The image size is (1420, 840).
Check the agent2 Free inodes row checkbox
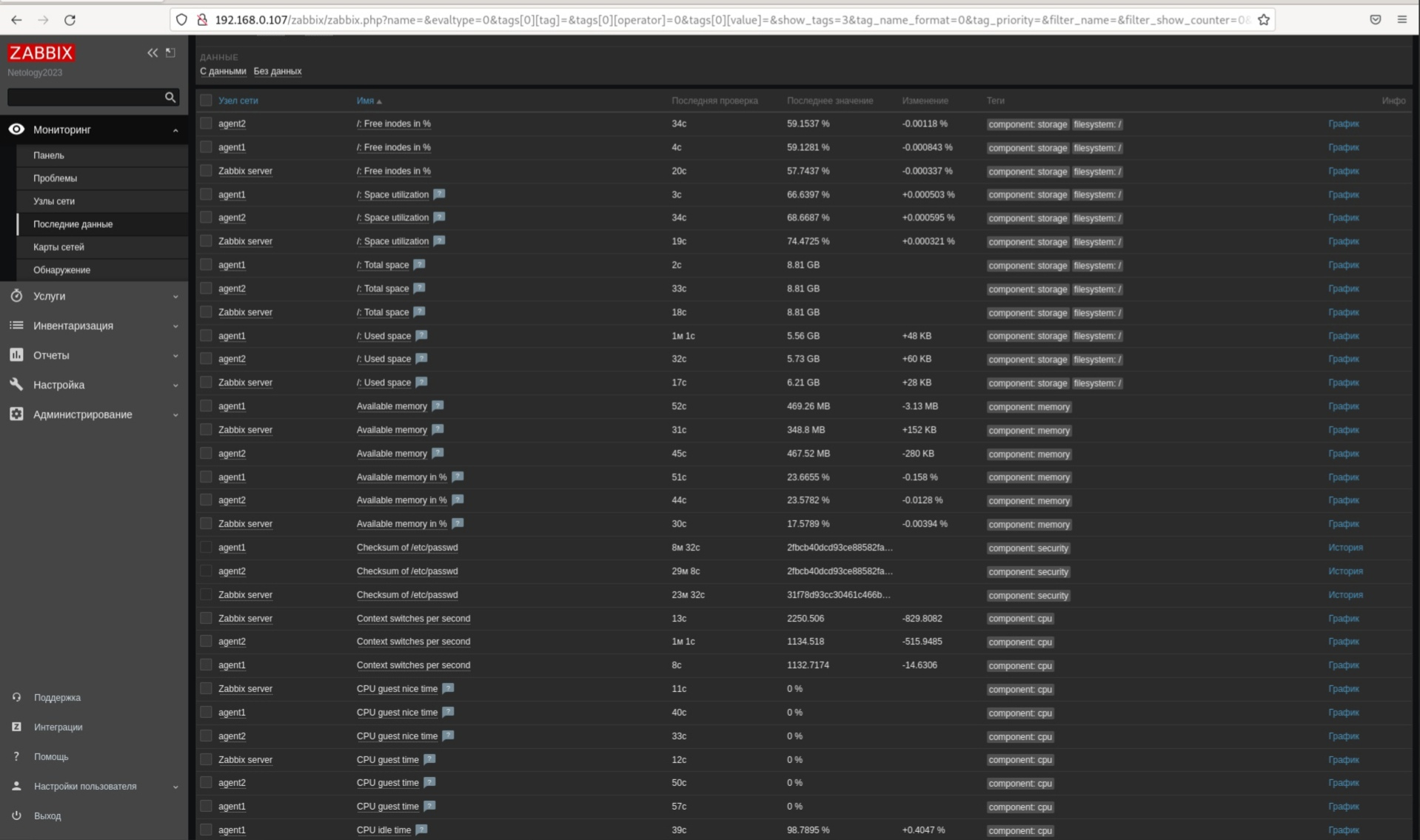[x=206, y=123]
